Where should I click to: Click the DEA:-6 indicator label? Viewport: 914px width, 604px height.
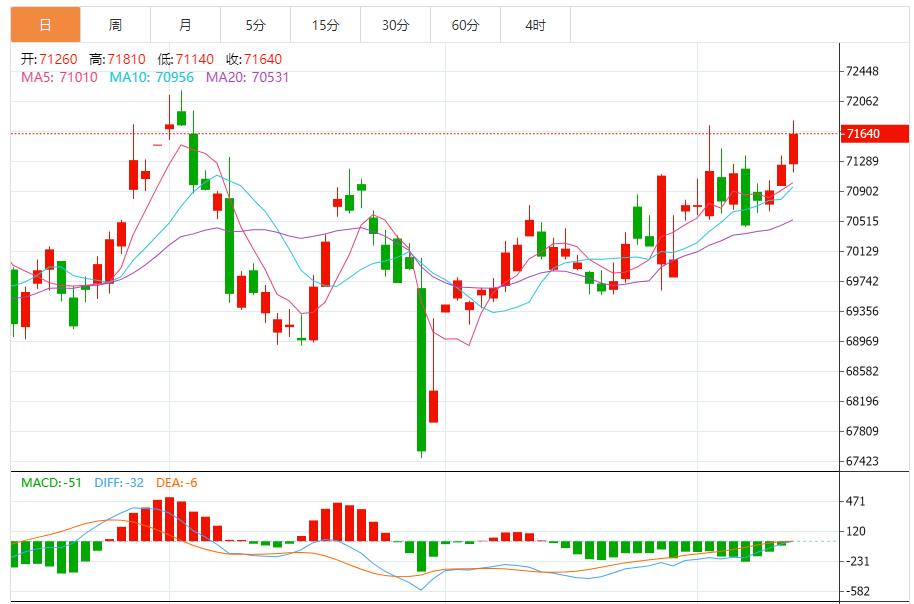coord(177,483)
